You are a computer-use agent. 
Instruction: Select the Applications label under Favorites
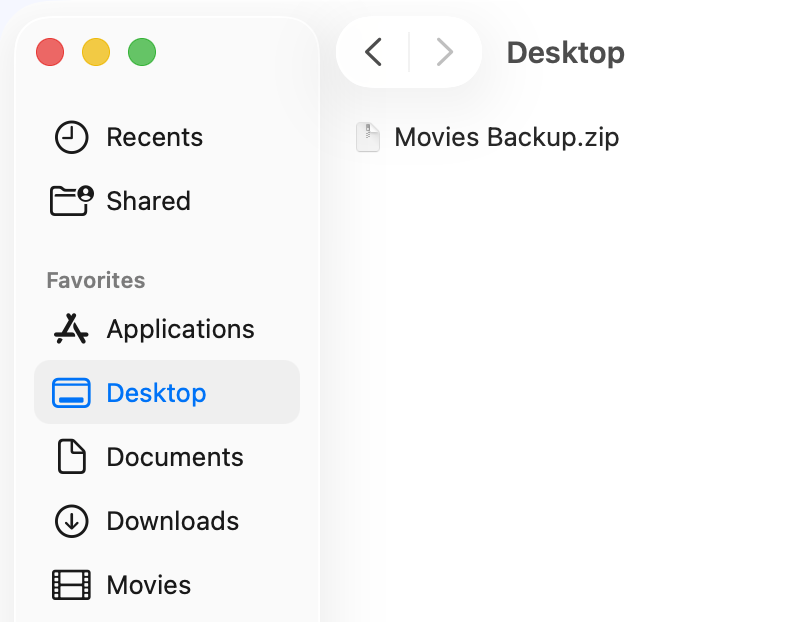[180, 329]
